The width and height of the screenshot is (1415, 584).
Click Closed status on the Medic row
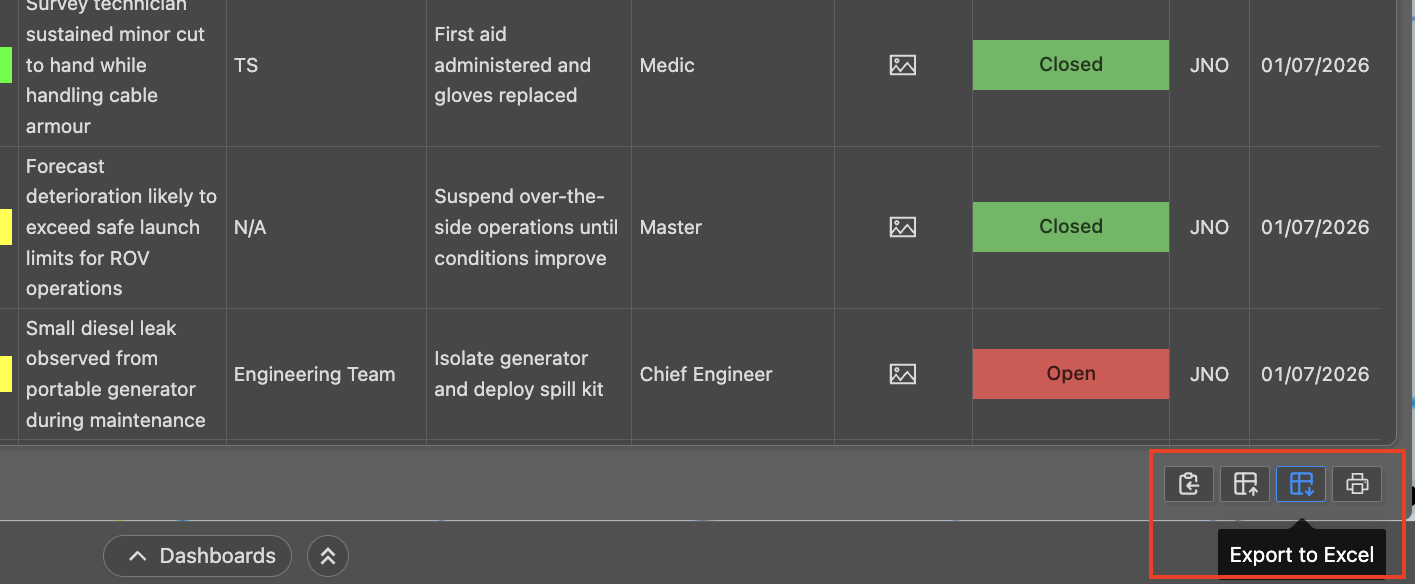(1071, 65)
